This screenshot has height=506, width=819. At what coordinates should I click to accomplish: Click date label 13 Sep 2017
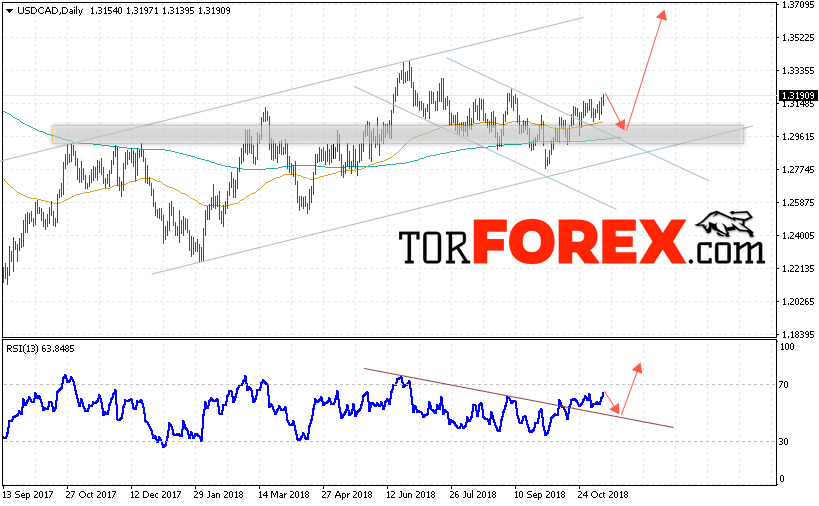pos(28,494)
